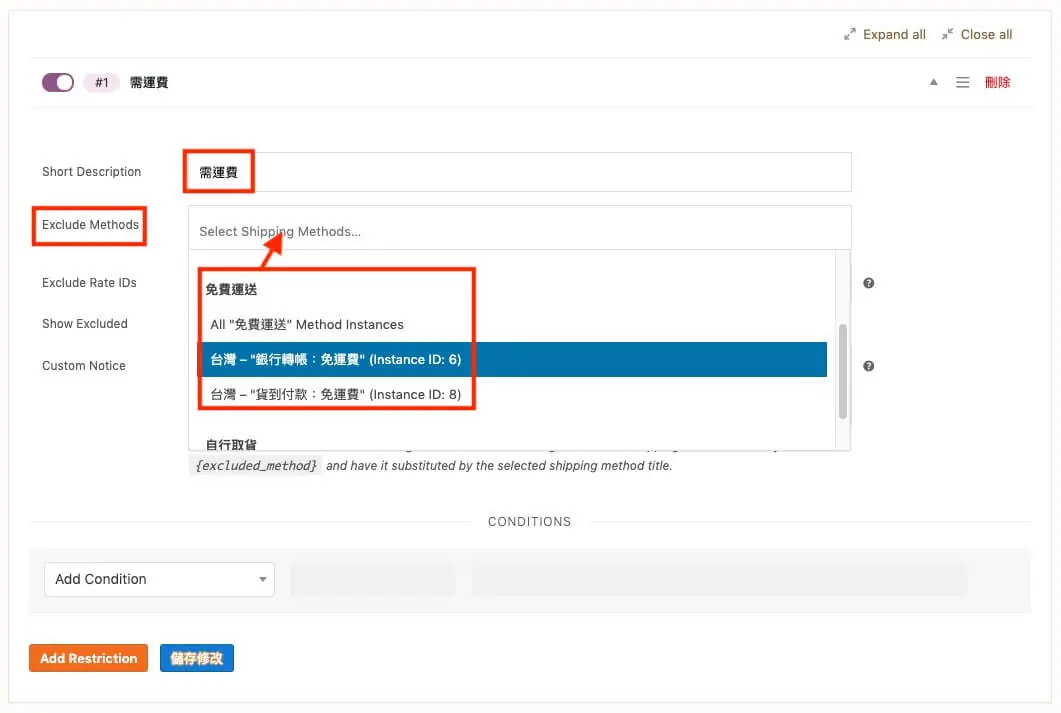Choose 台灣 銀行轉帳:免運費 Instance ID 6
Screen dimensions: 1061x713
tap(512, 359)
